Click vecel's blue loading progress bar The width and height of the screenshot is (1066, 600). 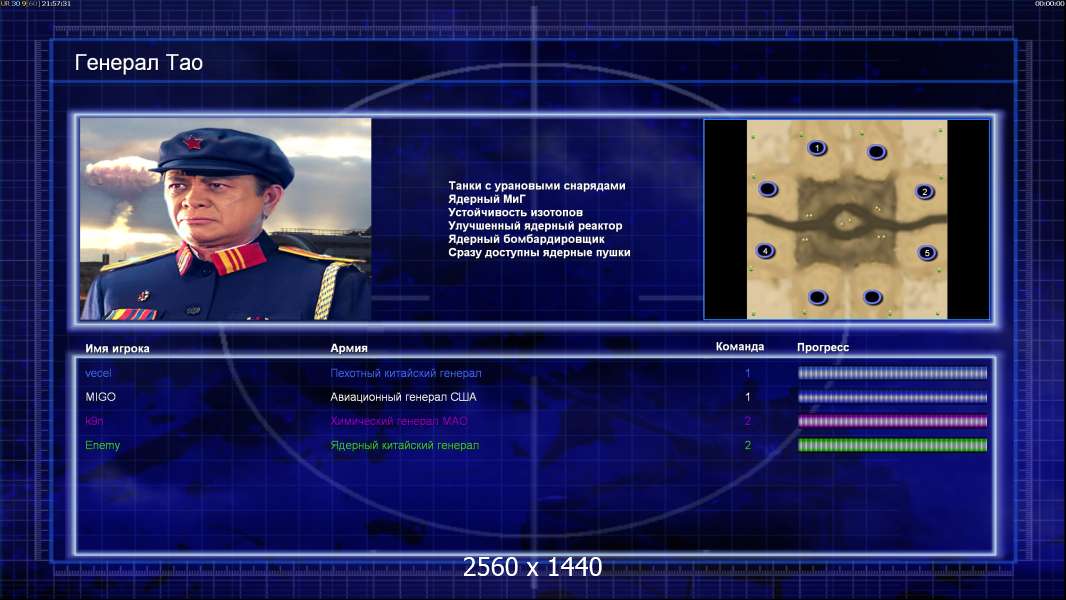tap(892, 373)
